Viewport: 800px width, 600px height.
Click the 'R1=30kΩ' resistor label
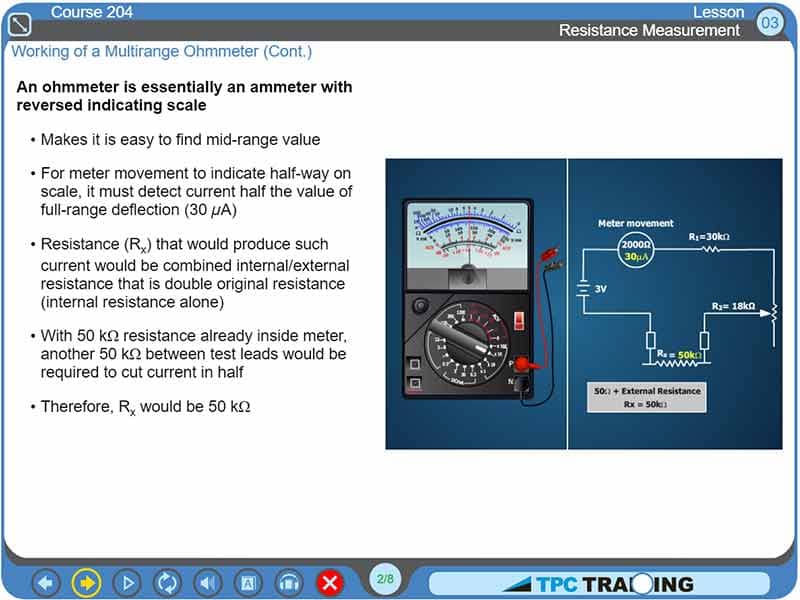709,237
